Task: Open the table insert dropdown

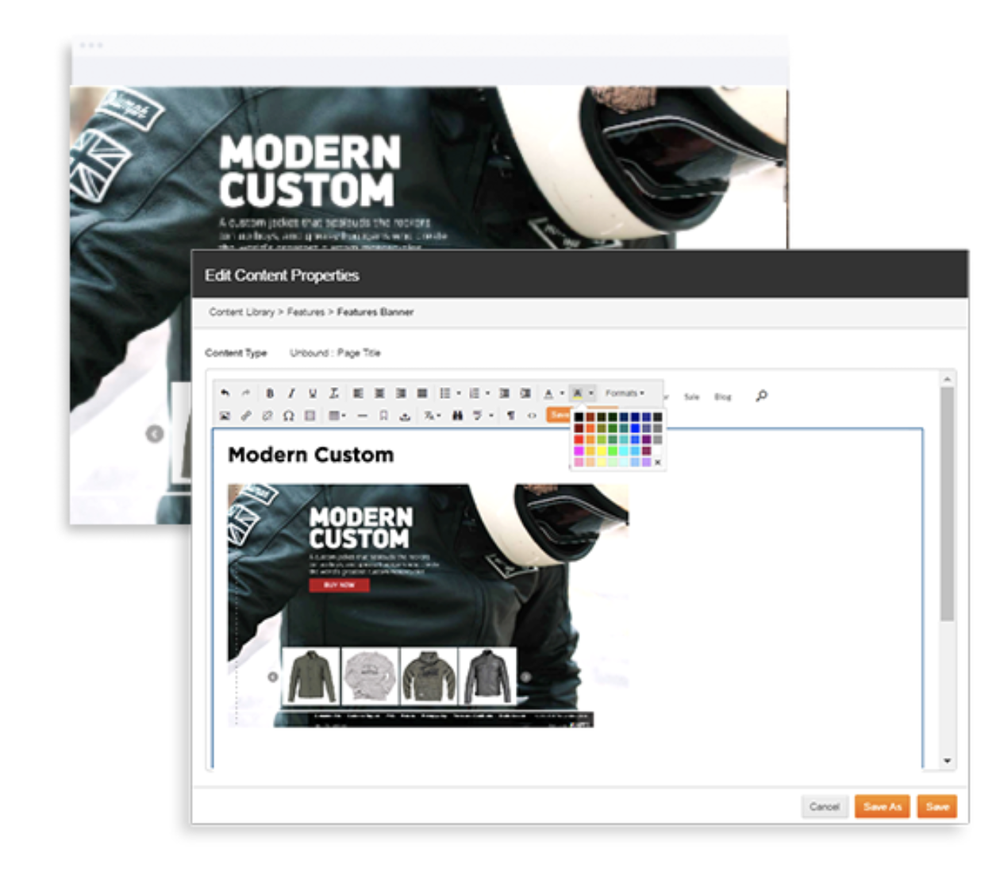Action: pyautogui.click(x=337, y=416)
